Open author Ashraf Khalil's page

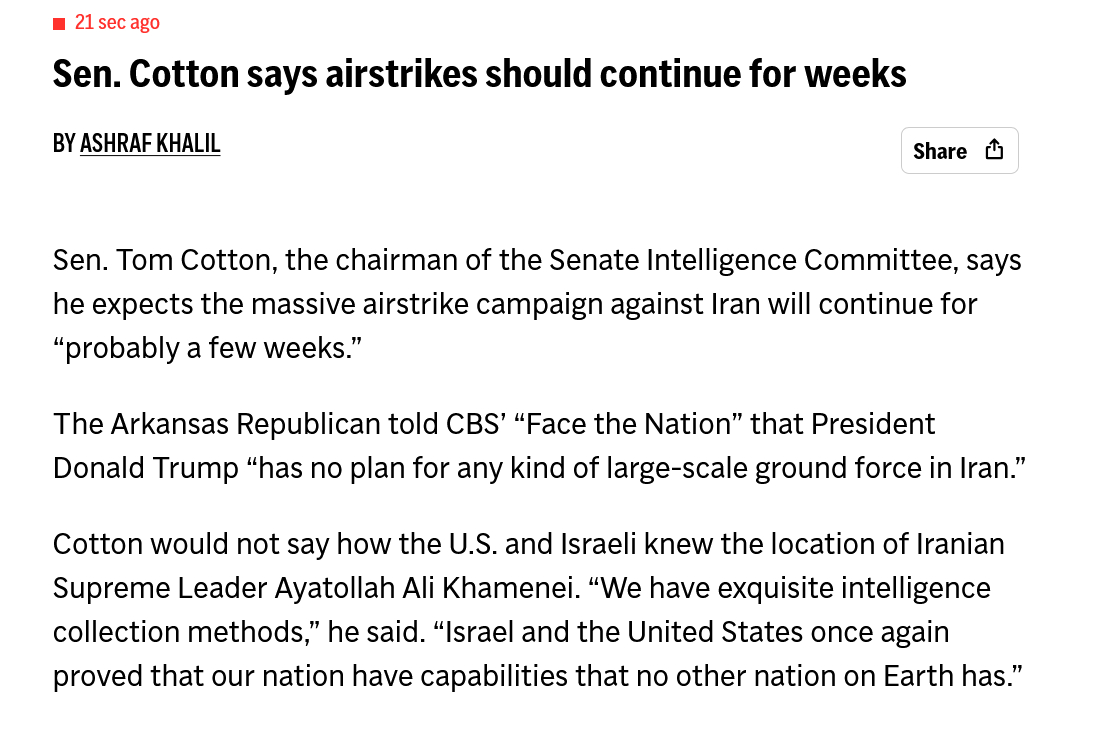click(150, 144)
